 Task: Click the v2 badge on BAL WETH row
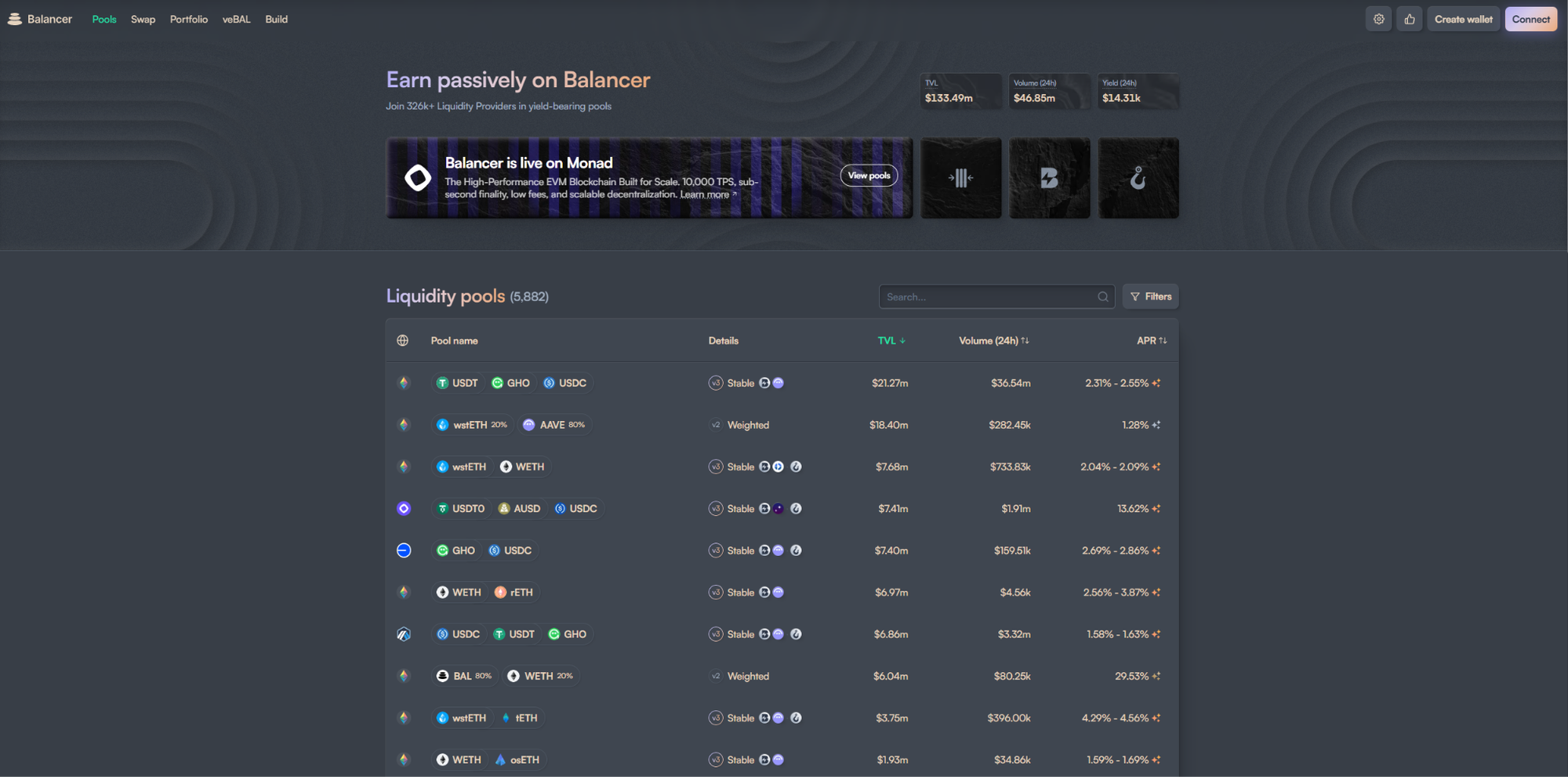(716, 676)
